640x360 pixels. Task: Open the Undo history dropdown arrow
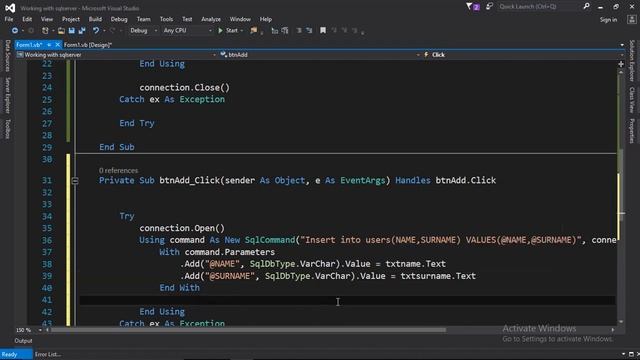104,31
